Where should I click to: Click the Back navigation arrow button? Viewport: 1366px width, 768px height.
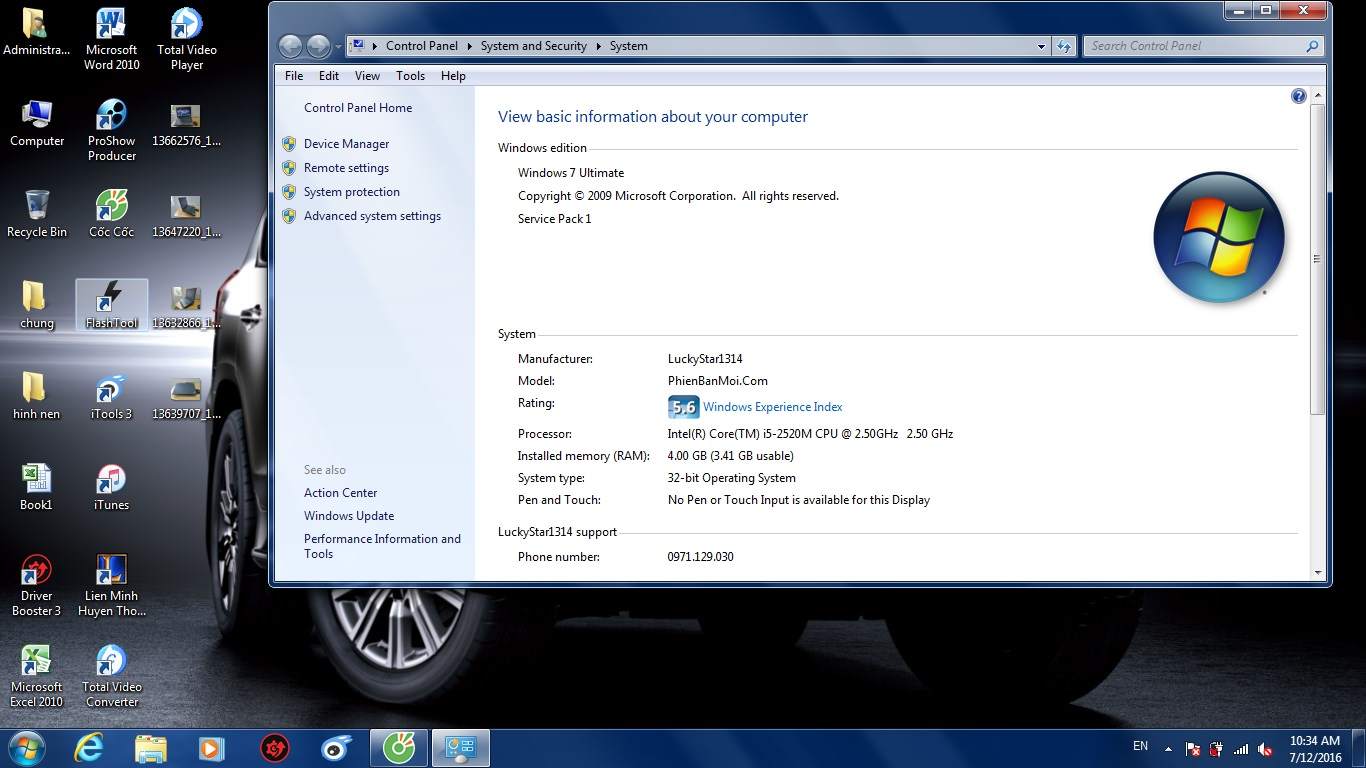click(x=290, y=46)
